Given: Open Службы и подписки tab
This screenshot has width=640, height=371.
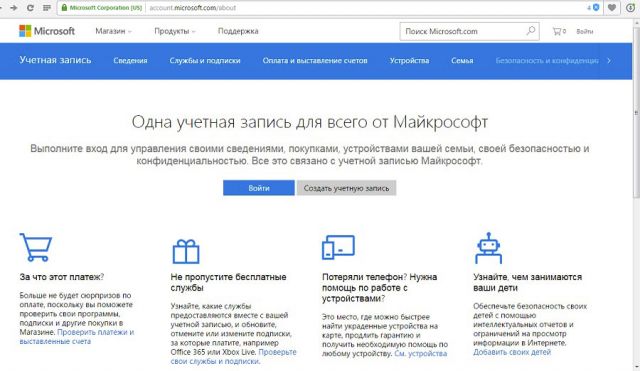Looking at the screenshot, I should tap(205, 60).
